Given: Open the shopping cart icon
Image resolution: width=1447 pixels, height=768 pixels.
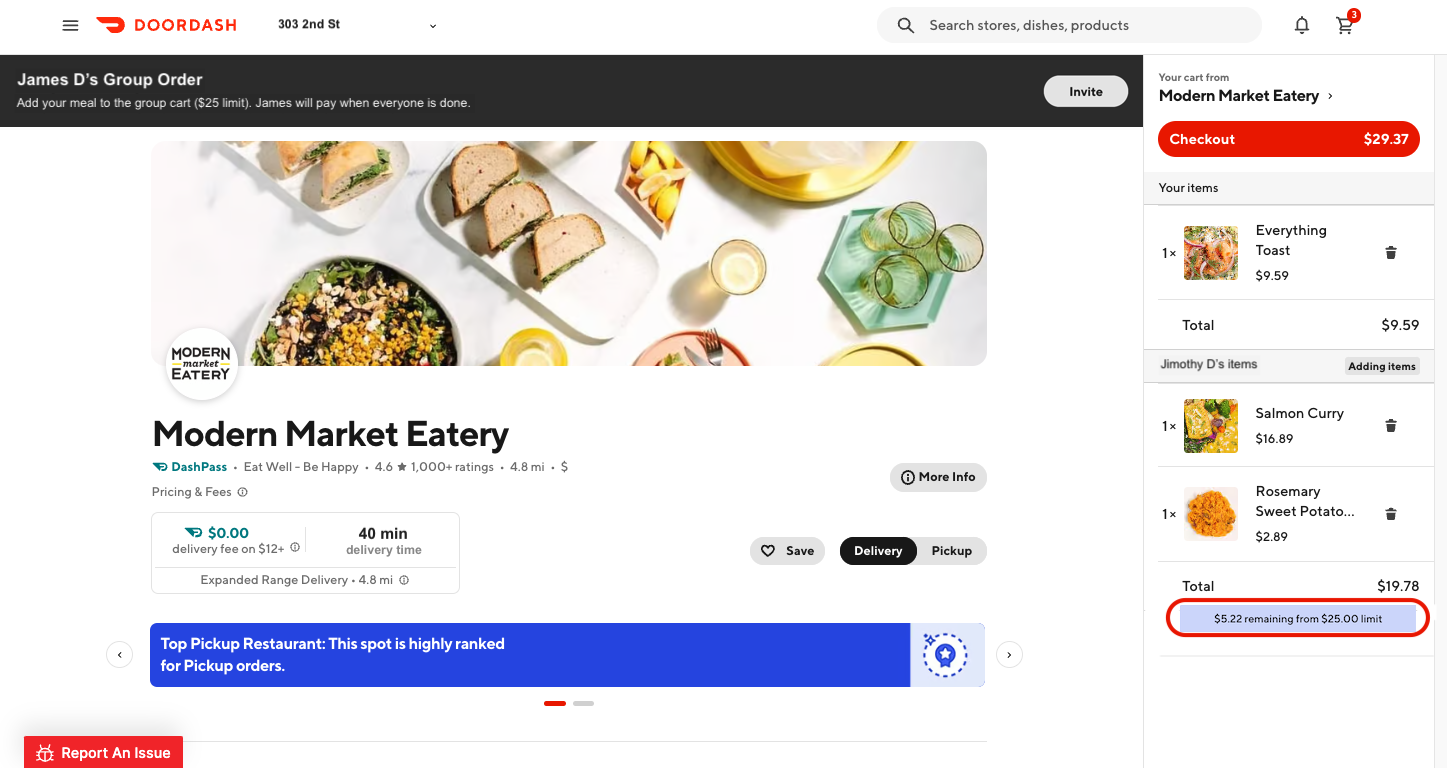Looking at the screenshot, I should [x=1345, y=26].
